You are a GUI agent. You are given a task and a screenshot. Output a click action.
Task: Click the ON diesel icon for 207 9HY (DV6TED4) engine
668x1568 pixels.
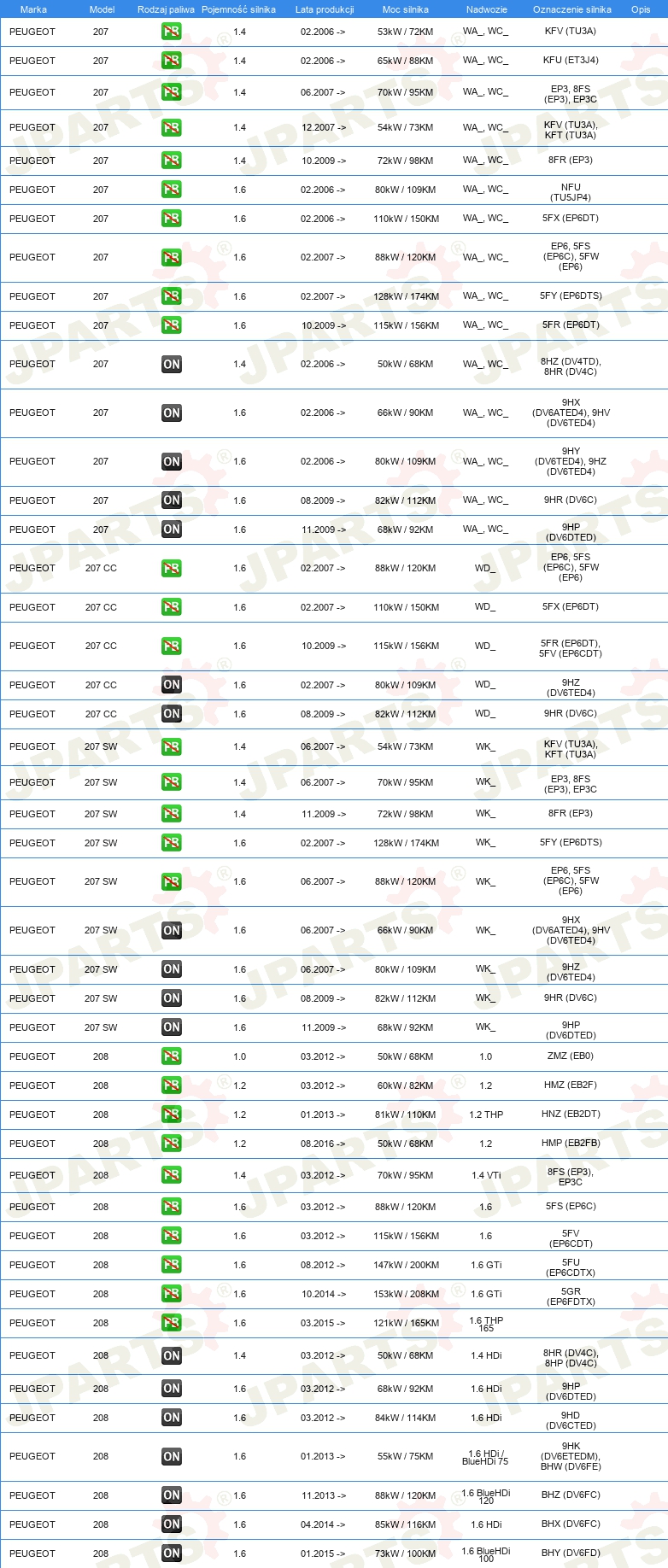point(172,462)
